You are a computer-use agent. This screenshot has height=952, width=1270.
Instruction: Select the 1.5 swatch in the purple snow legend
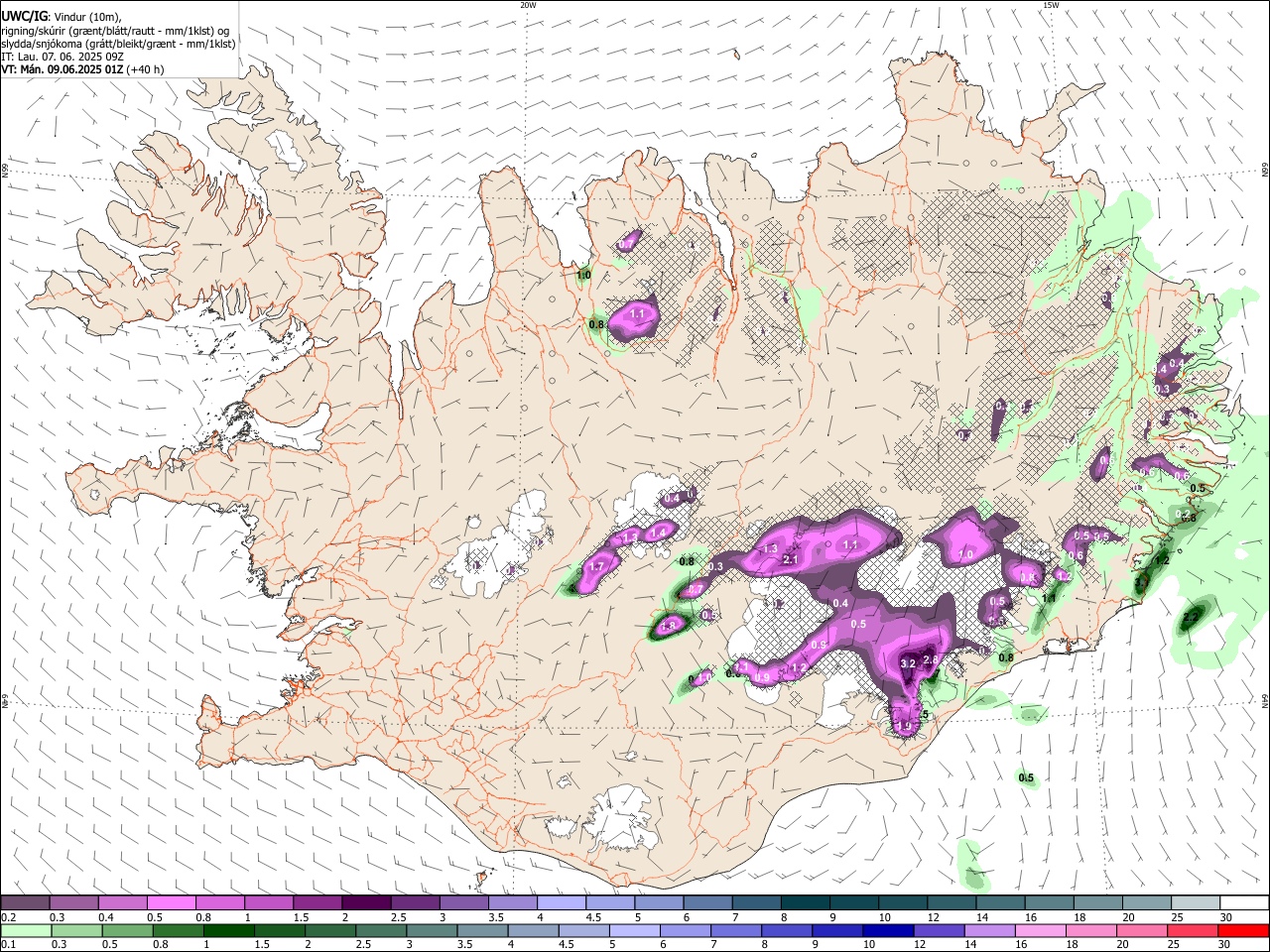317,902
